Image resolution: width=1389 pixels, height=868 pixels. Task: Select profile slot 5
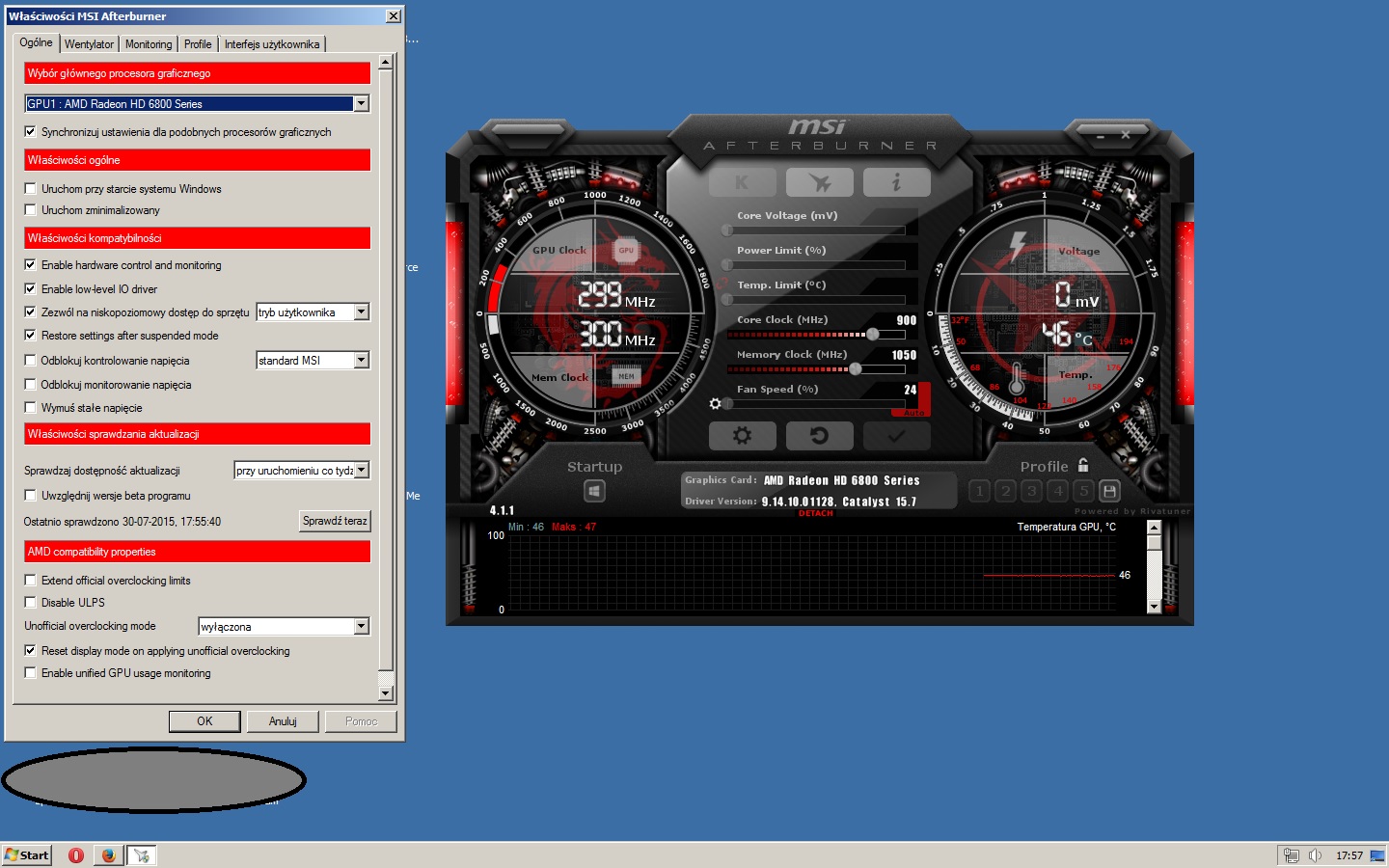[x=1084, y=491]
